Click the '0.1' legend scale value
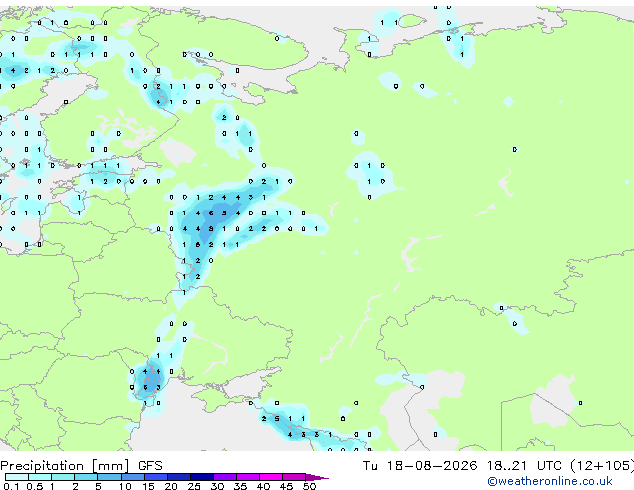 [11, 486]
